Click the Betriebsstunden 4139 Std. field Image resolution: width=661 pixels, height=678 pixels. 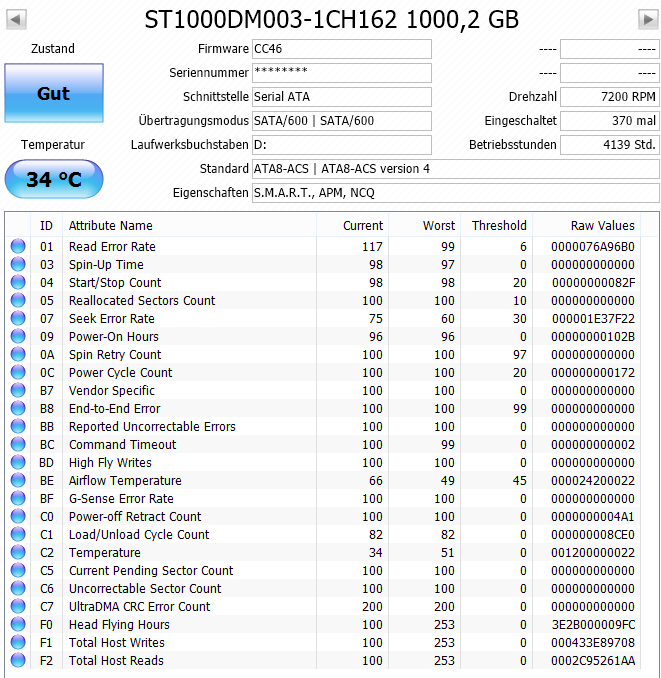pyautogui.click(x=610, y=145)
